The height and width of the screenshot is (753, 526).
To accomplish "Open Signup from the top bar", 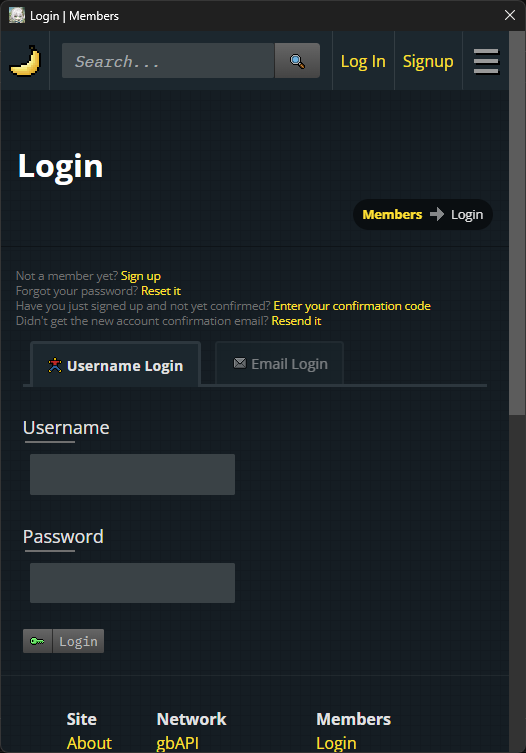I will 428,61.
